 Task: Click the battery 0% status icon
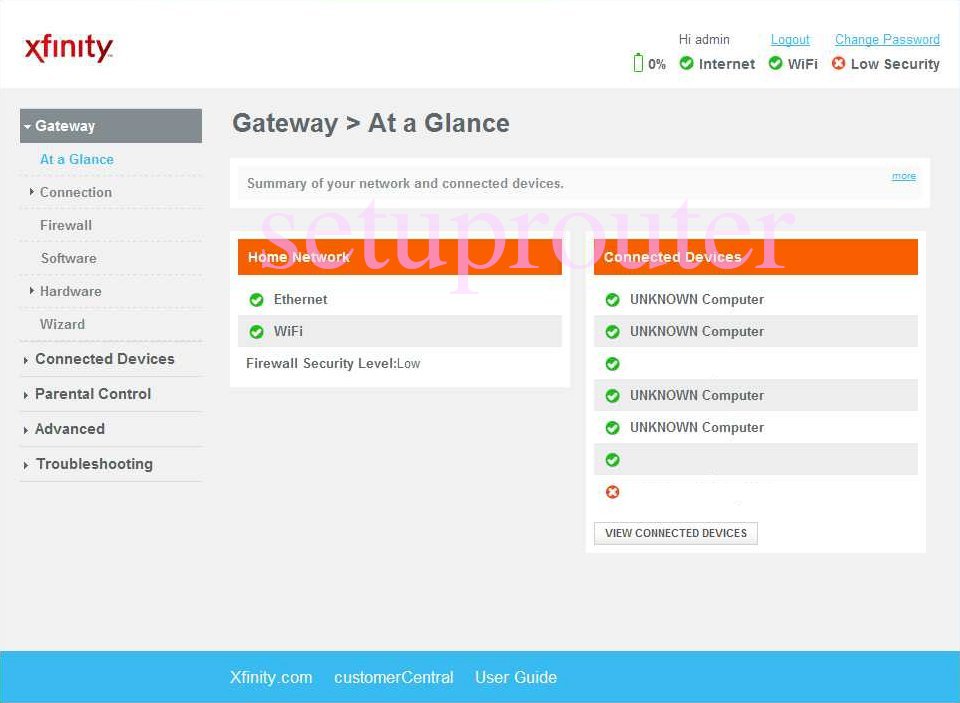[x=638, y=63]
